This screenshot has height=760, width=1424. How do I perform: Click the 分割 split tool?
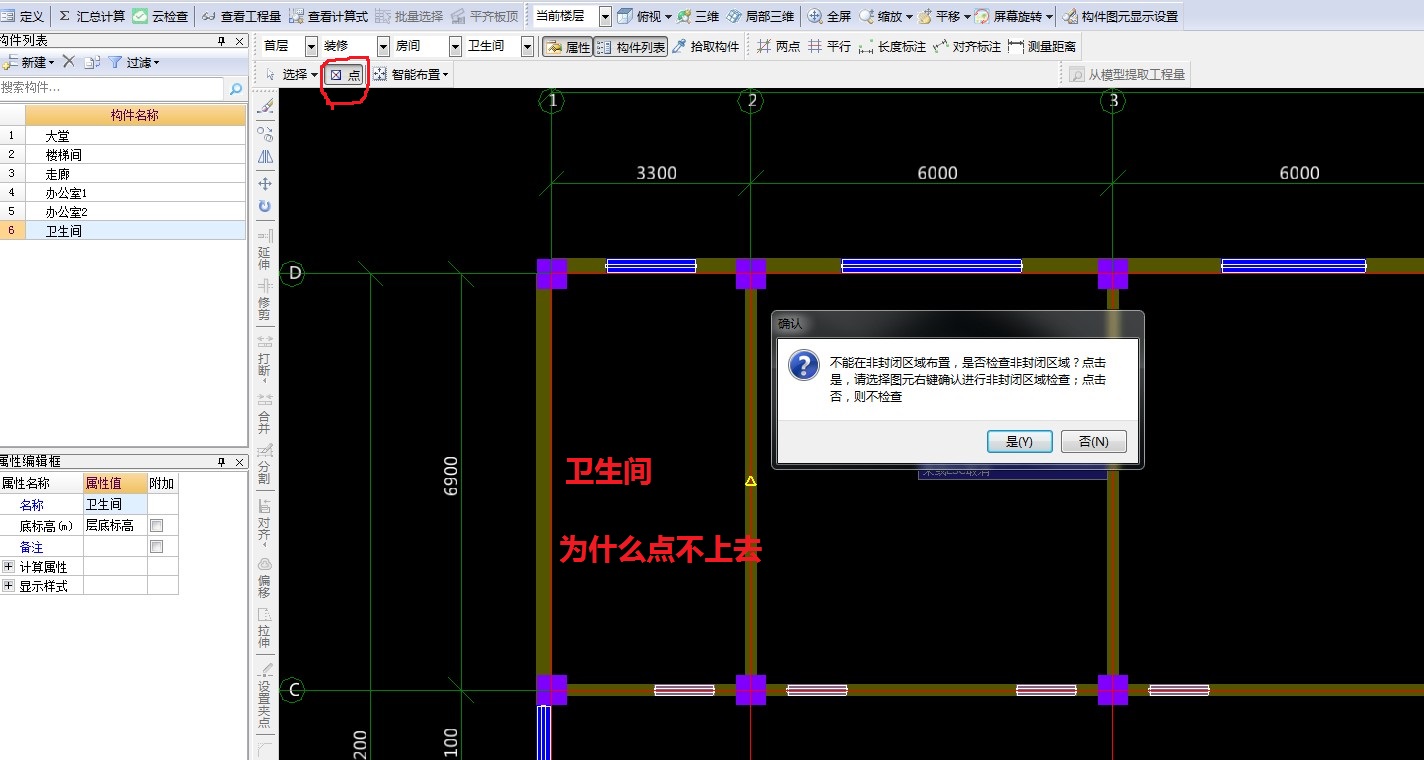(x=265, y=464)
